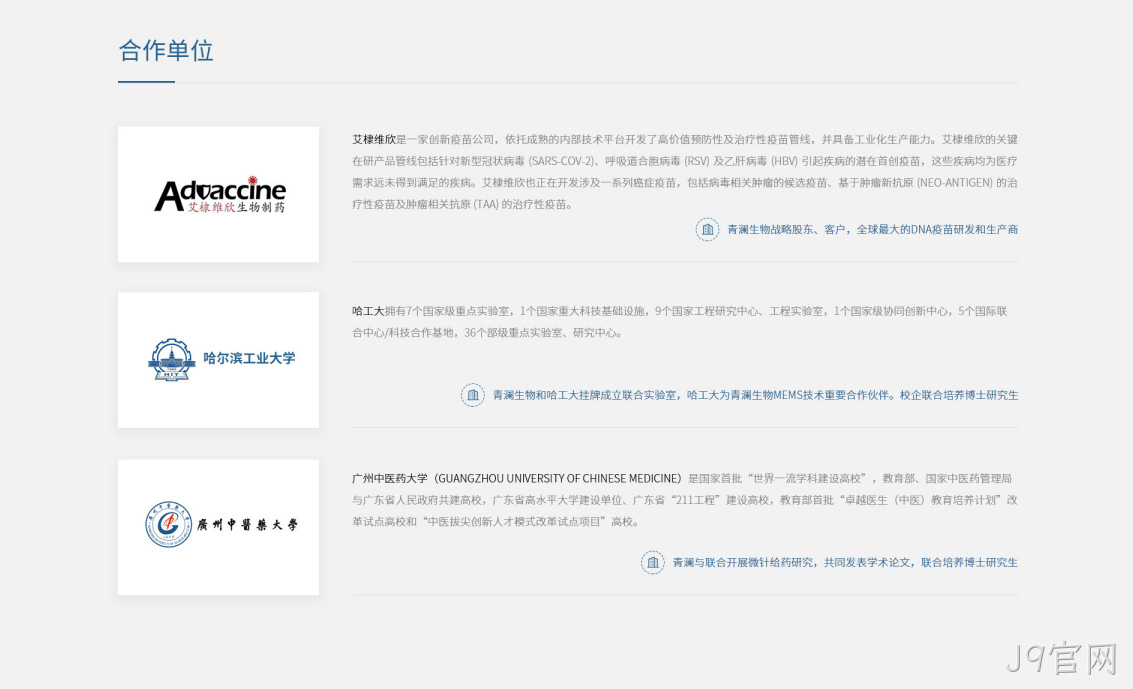This screenshot has height=689, width=1133.
Task: Click the bold 艾棣维欣 company name
Action: coord(374,139)
